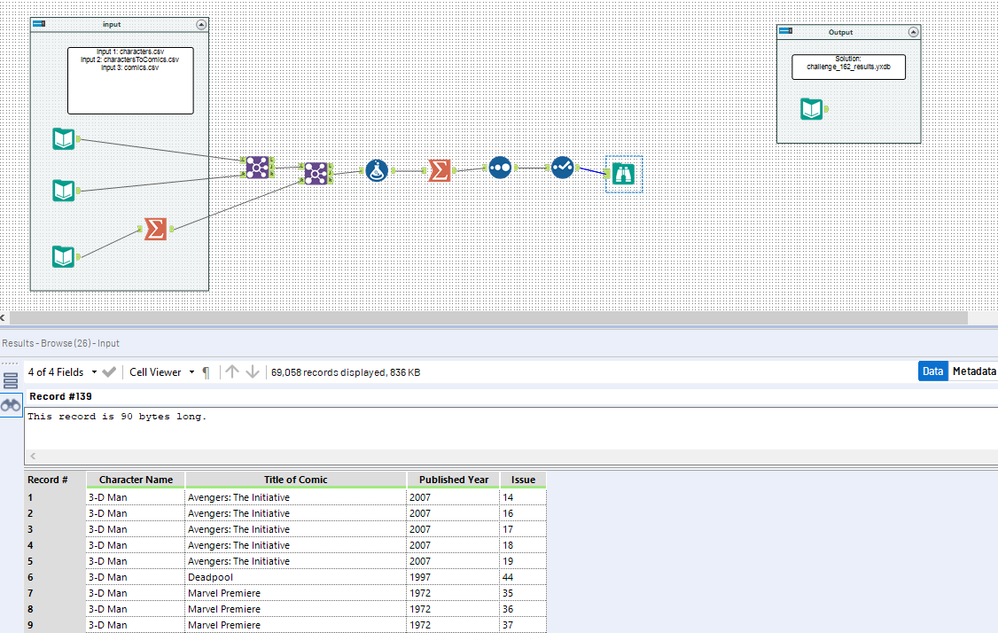This screenshot has width=998, height=633.
Task: Click the apply fields checkmark icon
Action: click(109, 372)
